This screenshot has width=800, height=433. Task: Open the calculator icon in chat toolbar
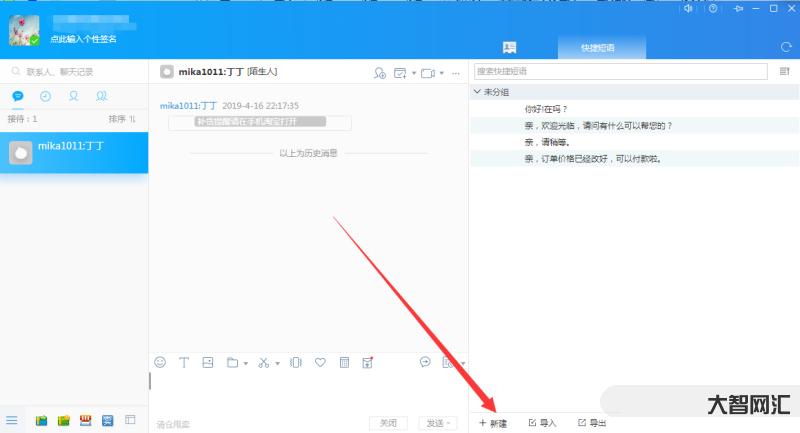pos(344,362)
